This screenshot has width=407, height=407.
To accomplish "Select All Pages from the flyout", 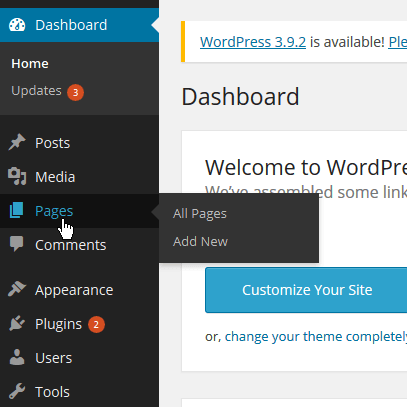I will tap(200, 214).
